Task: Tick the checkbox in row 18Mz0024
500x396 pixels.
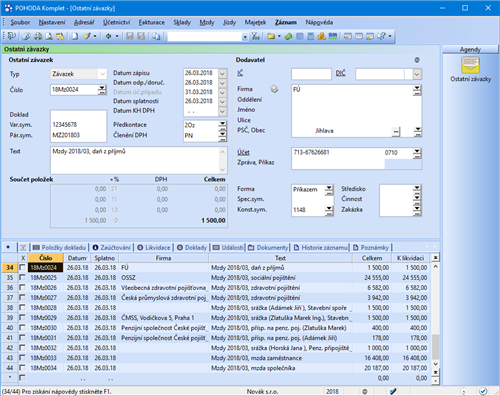Action: pyautogui.click(x=22, y=267)
